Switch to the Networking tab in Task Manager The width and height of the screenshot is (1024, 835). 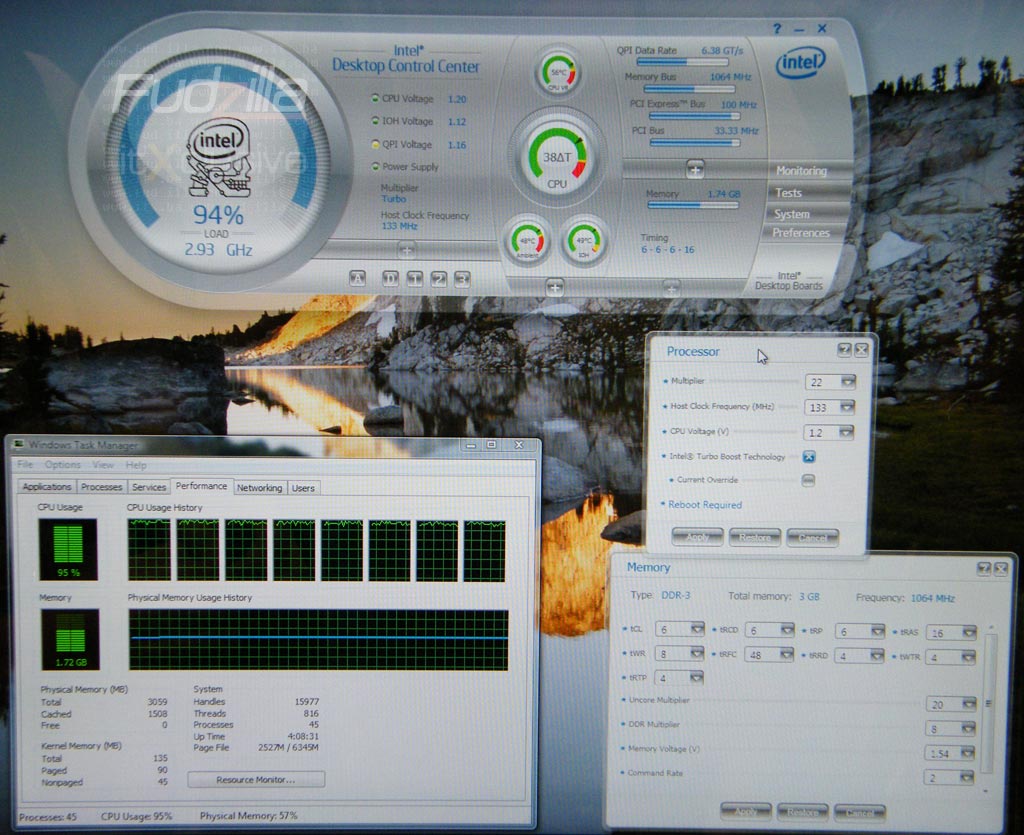click(x=260, y=487)
